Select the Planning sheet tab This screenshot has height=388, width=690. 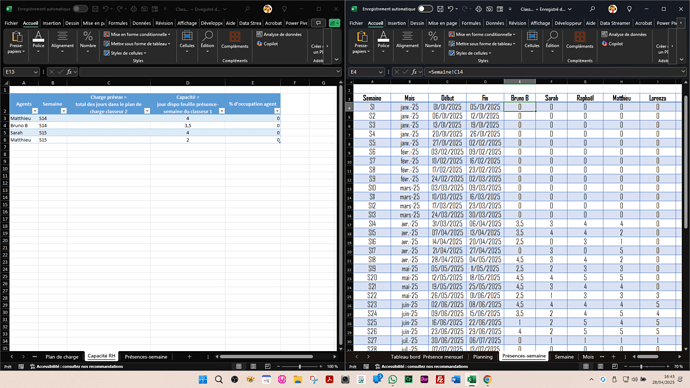[482, 357]
